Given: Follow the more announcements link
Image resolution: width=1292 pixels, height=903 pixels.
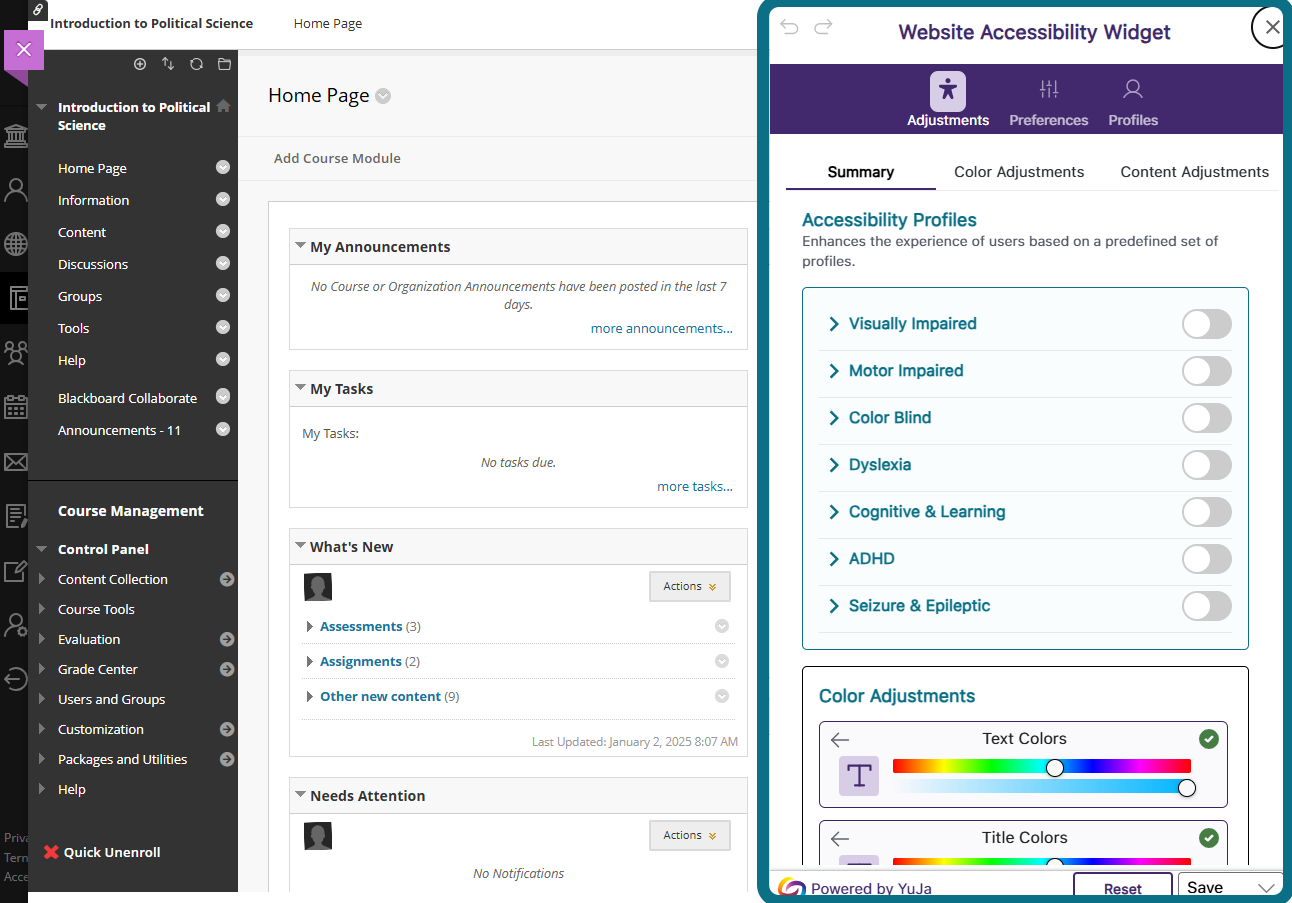Looking at the screenshot, I should tap(662, 328).
